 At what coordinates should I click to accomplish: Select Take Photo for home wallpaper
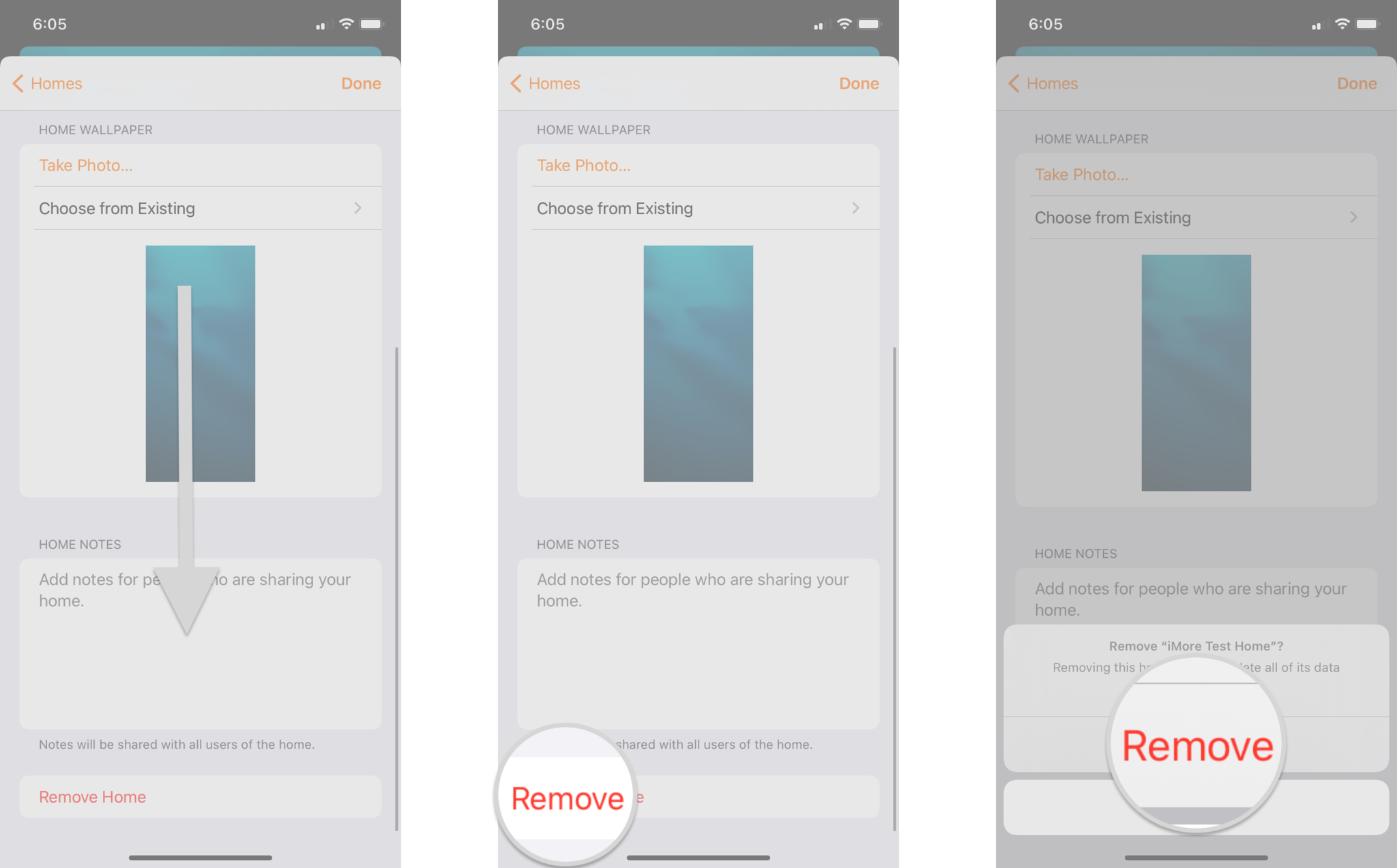click(86, 164)
